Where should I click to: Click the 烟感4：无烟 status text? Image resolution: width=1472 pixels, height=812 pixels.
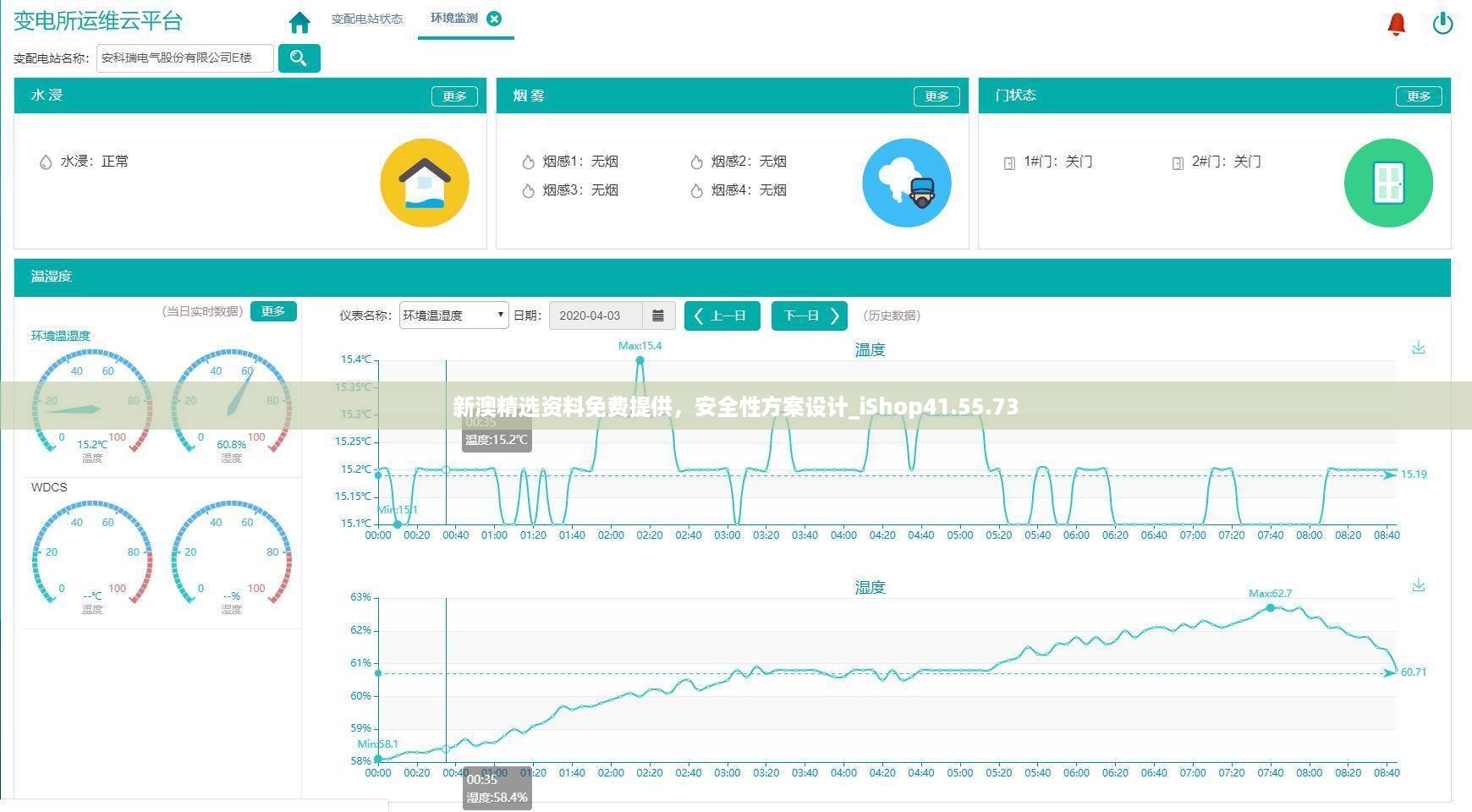coord(749,189)
